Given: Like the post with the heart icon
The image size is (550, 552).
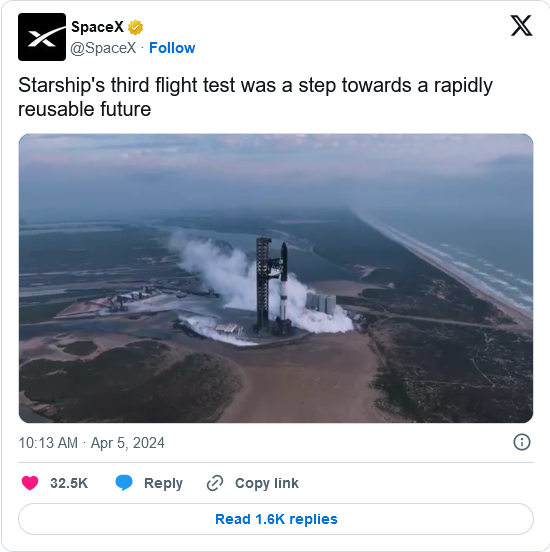Looking at the screenshot, I should 30,483.
